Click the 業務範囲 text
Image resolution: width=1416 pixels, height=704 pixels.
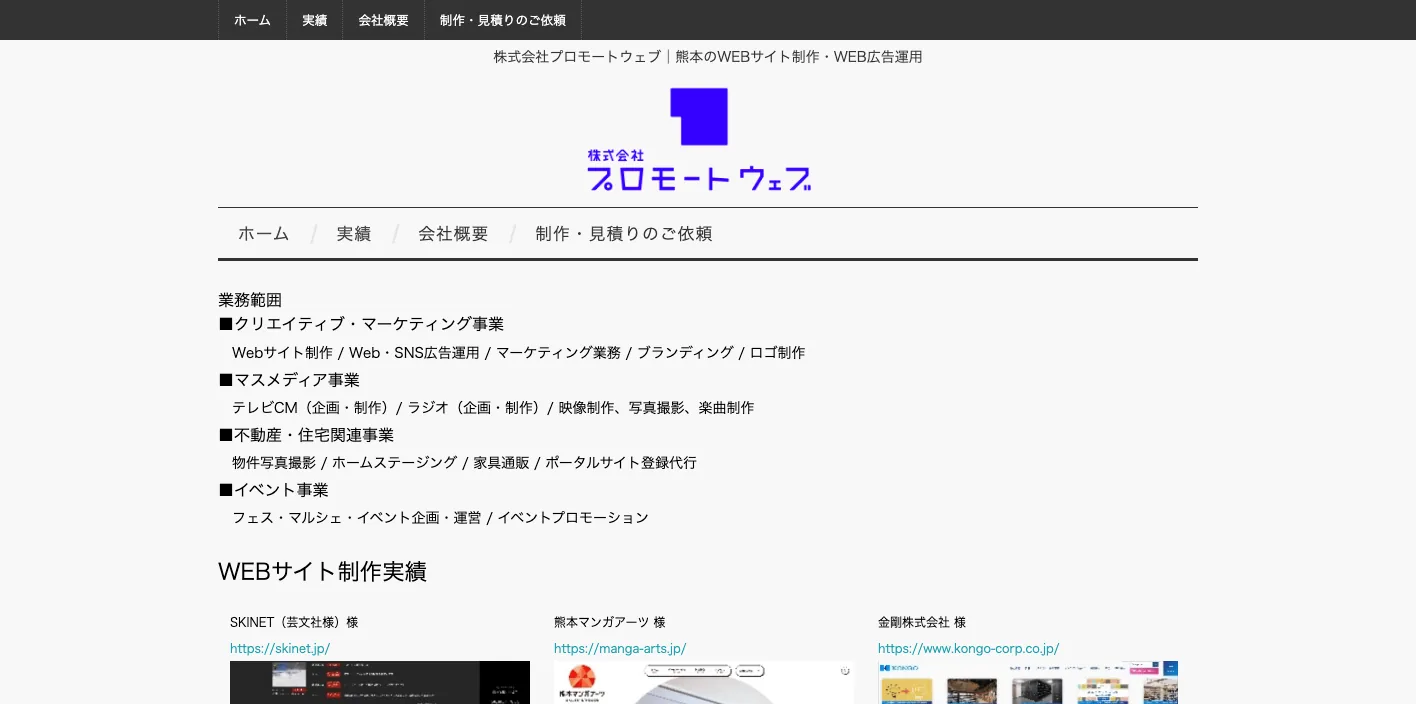[250, 300]
